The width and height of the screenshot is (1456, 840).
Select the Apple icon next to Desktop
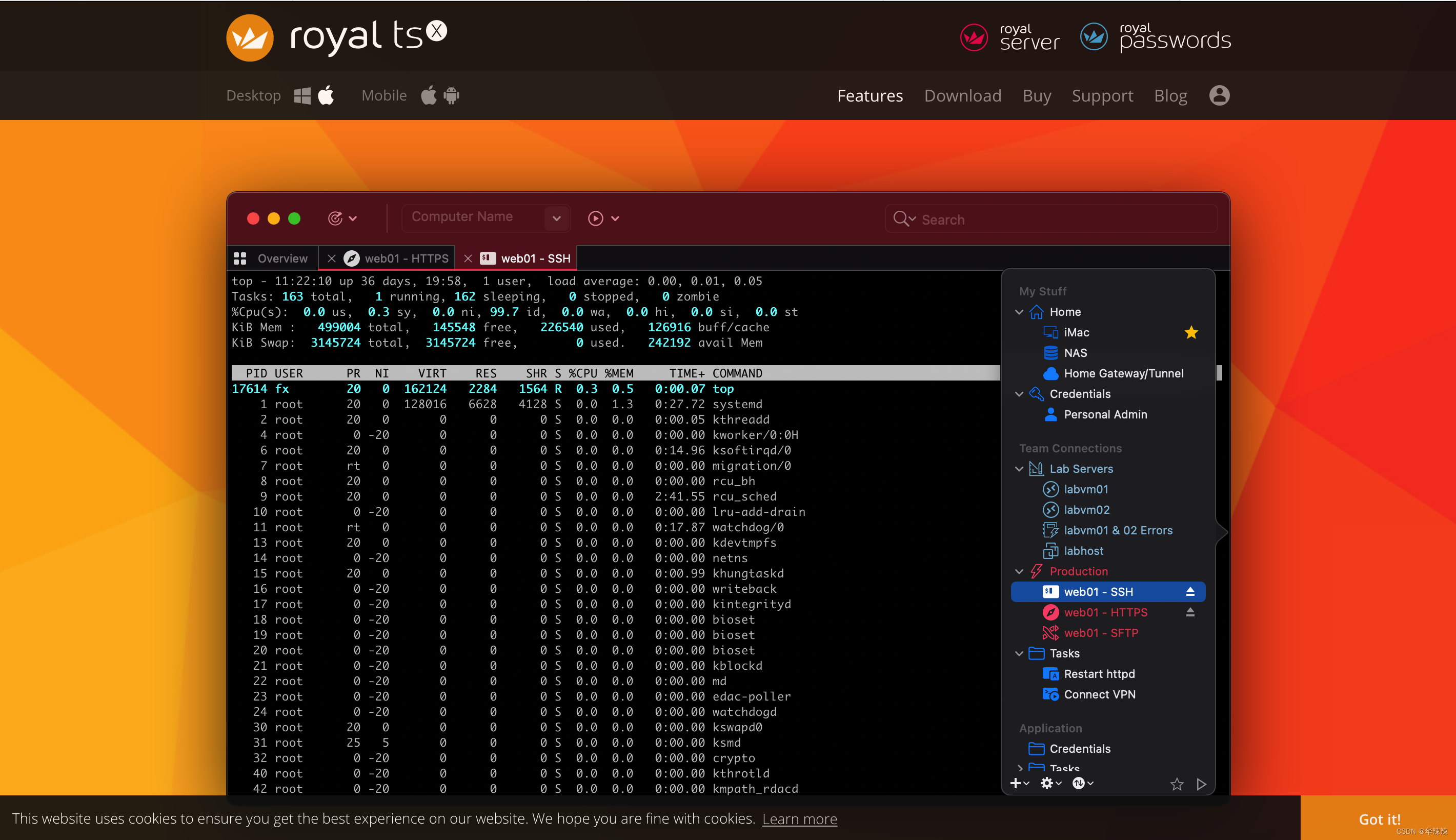(327, 95)
